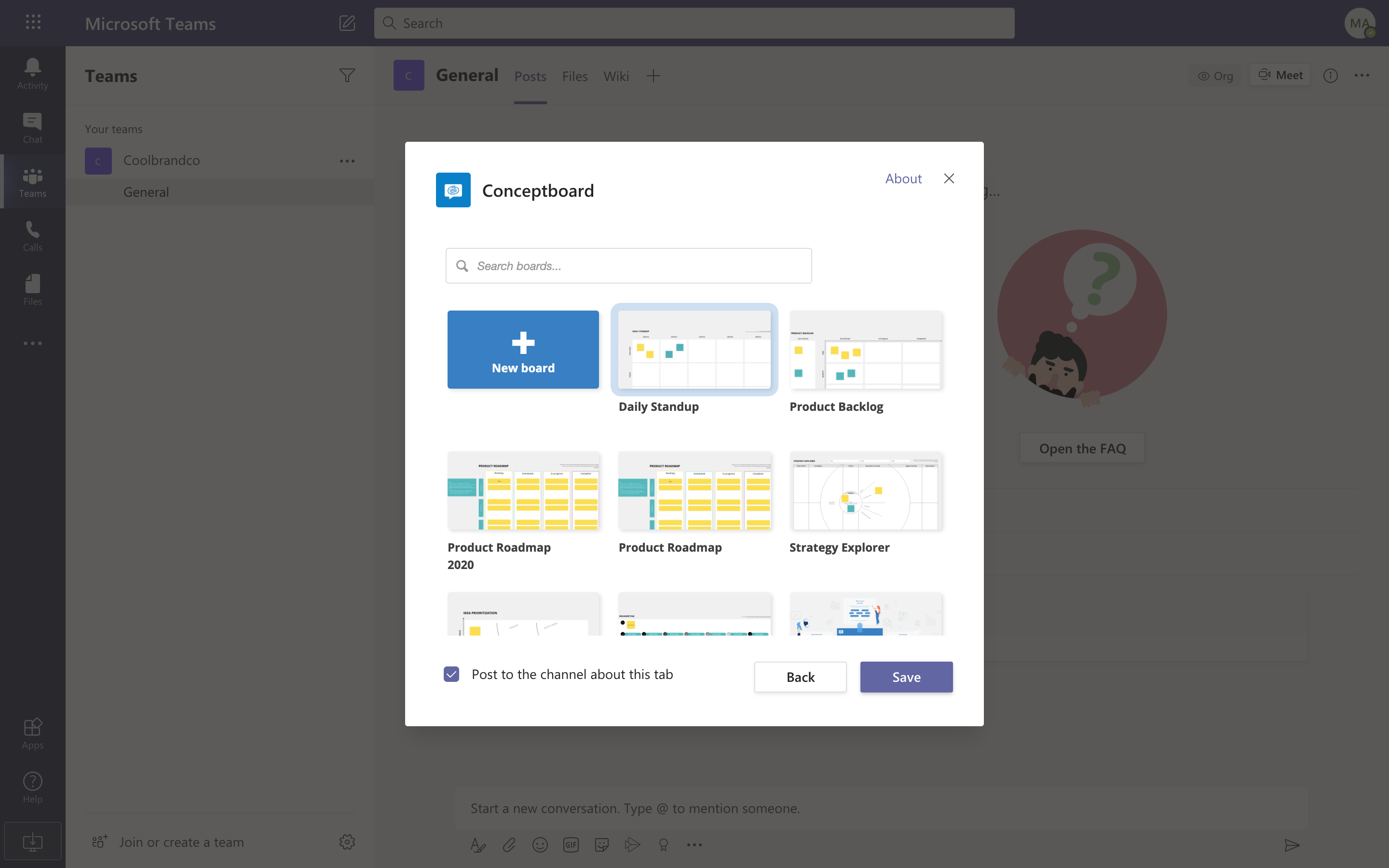Viewport: 1389px width, 868px height.
Task: Click the Format text icon in composer
Action: click(478, 845)
